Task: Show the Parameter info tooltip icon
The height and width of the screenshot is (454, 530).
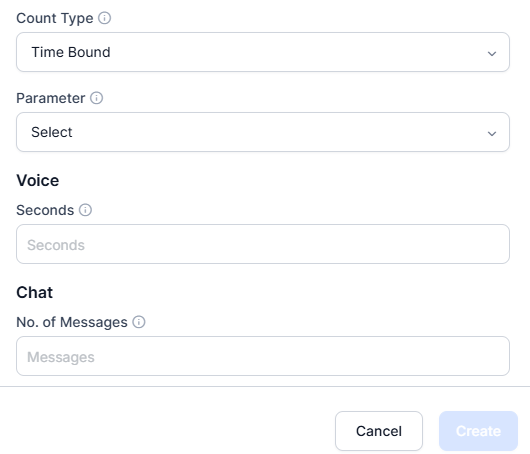Action: (96, 98)
